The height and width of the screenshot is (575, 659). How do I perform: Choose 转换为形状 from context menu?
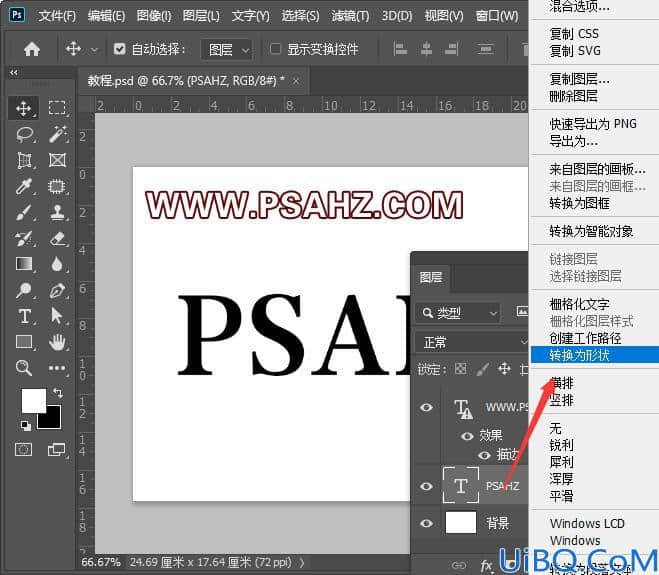pos(595,355)
